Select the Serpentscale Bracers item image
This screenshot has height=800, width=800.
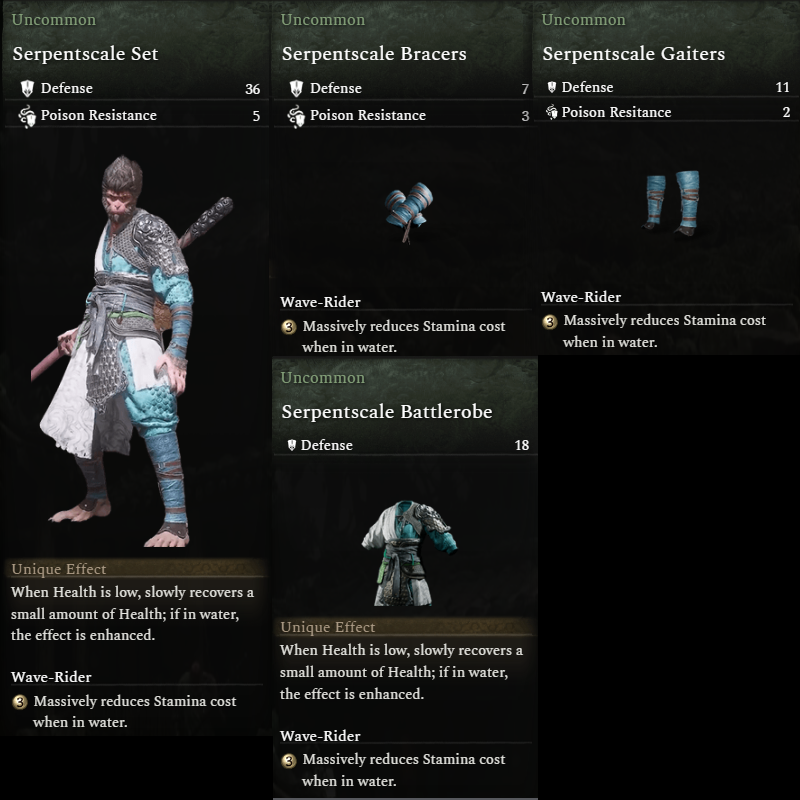tap(409, 212)
